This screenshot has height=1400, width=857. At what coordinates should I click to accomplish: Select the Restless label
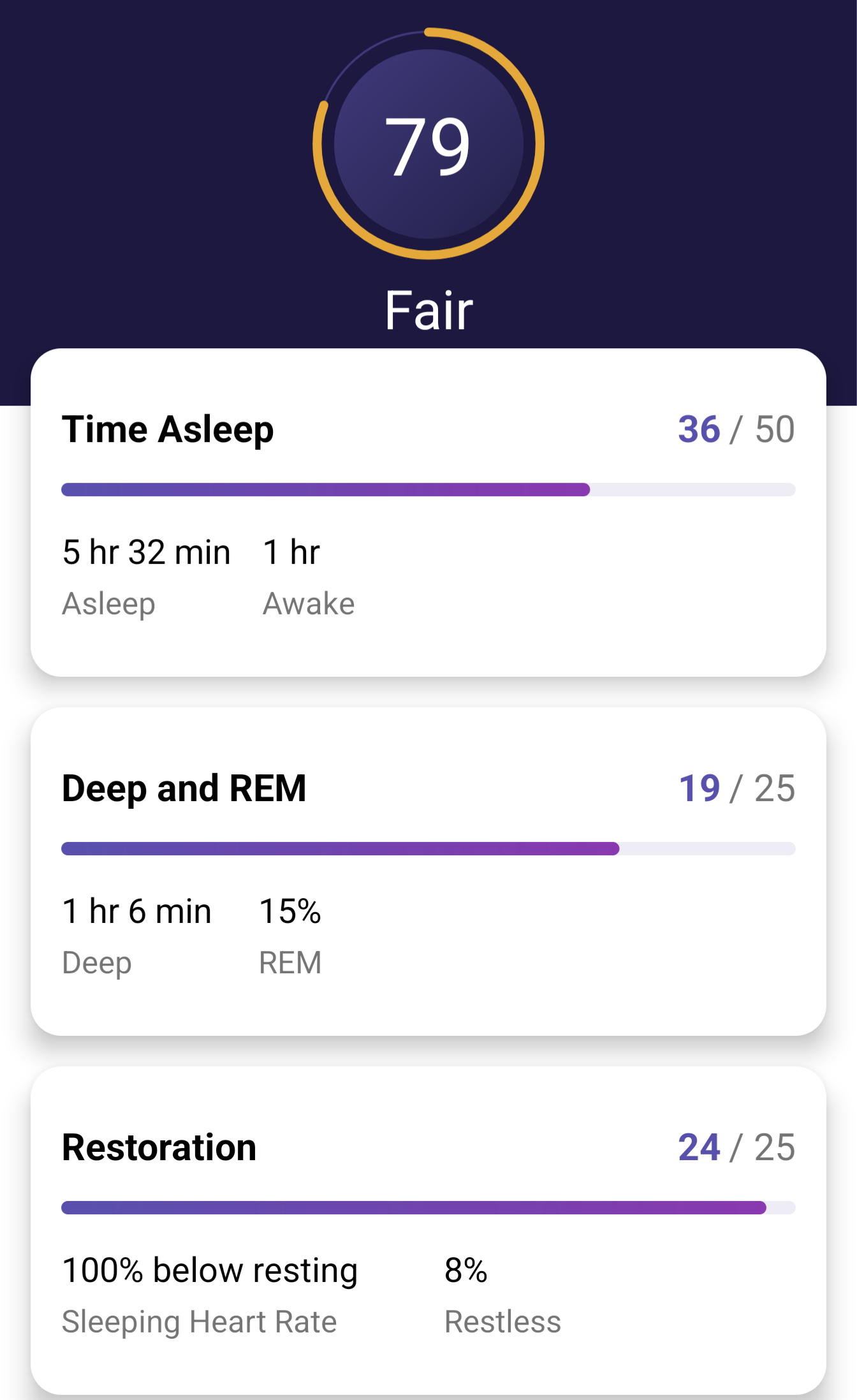pyautogui.click(x=502, y=1322)
